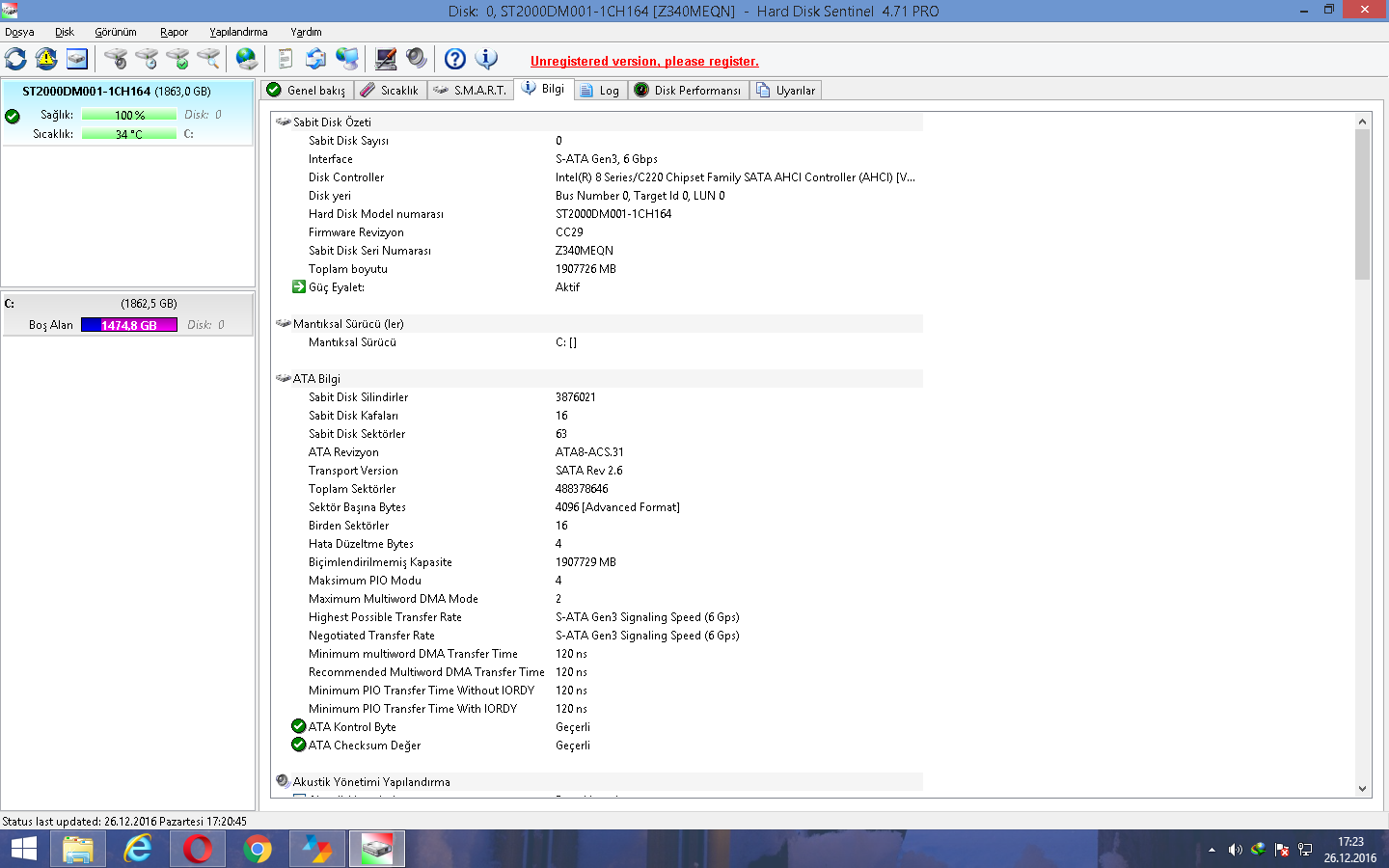Click the Mantıksal Sürücü (ler) section header

[x=598, y=324]
